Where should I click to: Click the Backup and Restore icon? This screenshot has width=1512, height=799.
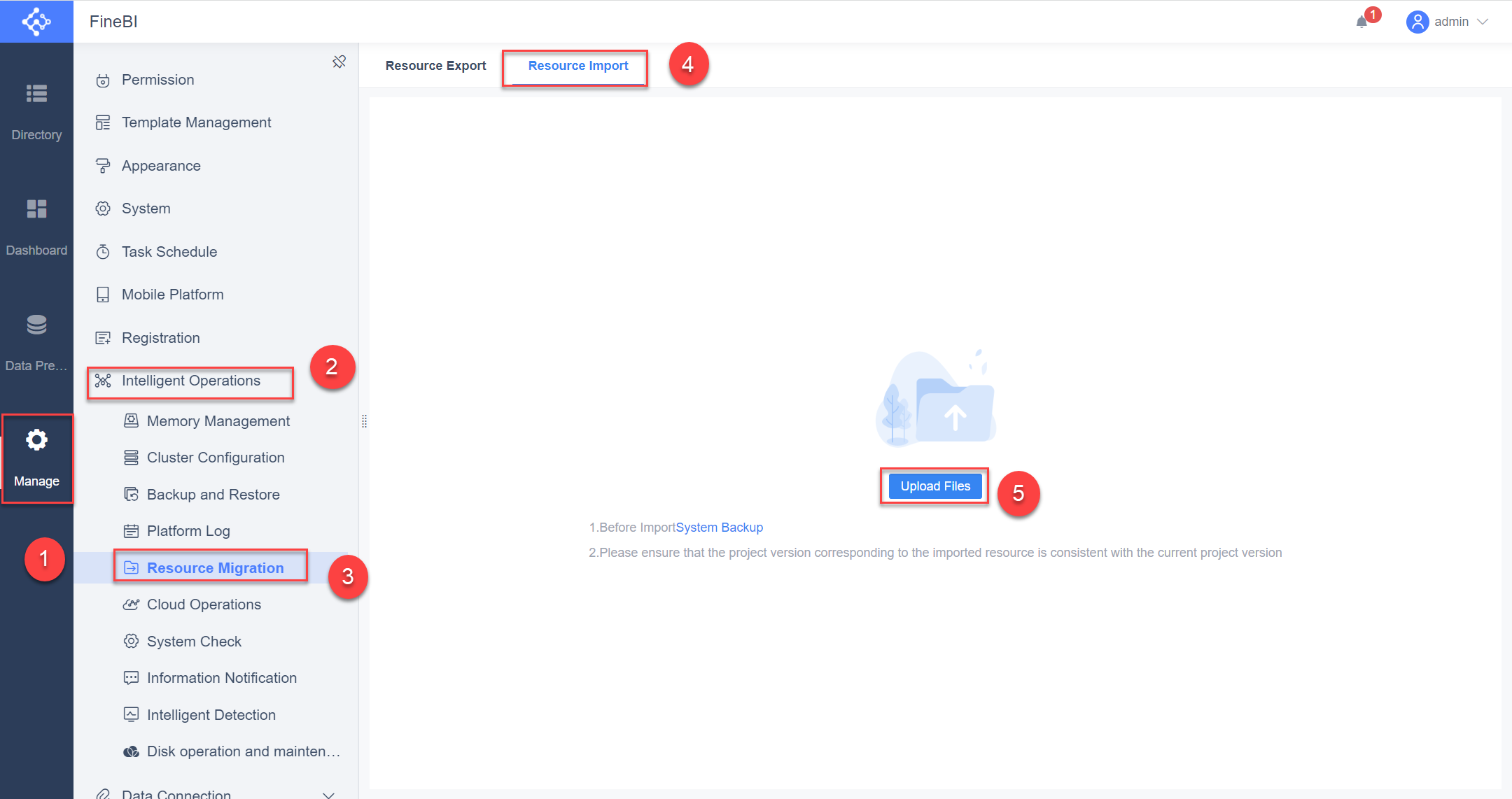131,495
